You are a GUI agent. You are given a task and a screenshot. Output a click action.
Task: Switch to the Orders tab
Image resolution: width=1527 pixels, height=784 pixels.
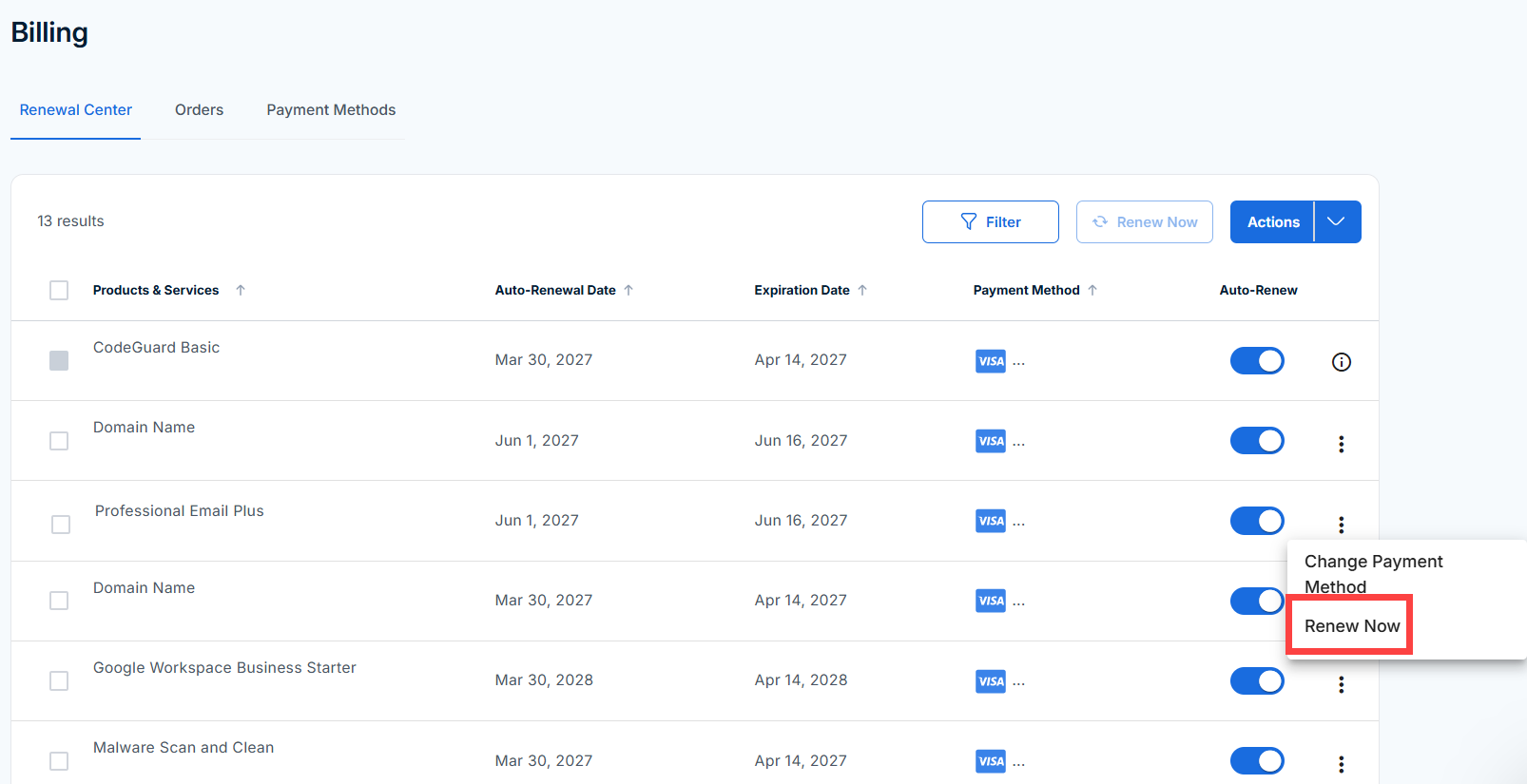tap(199, 110)
